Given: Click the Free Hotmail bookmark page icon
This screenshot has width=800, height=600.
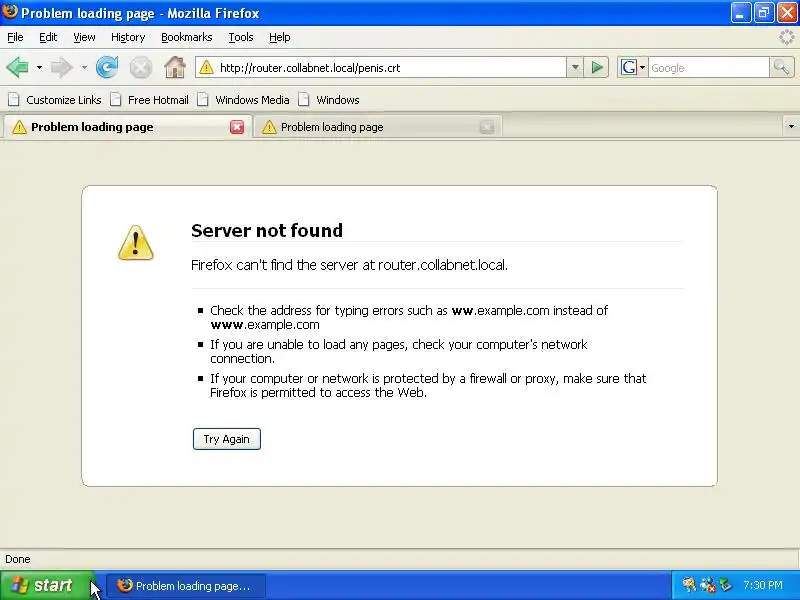Looking at the screenshot, I should pos(116,99).
